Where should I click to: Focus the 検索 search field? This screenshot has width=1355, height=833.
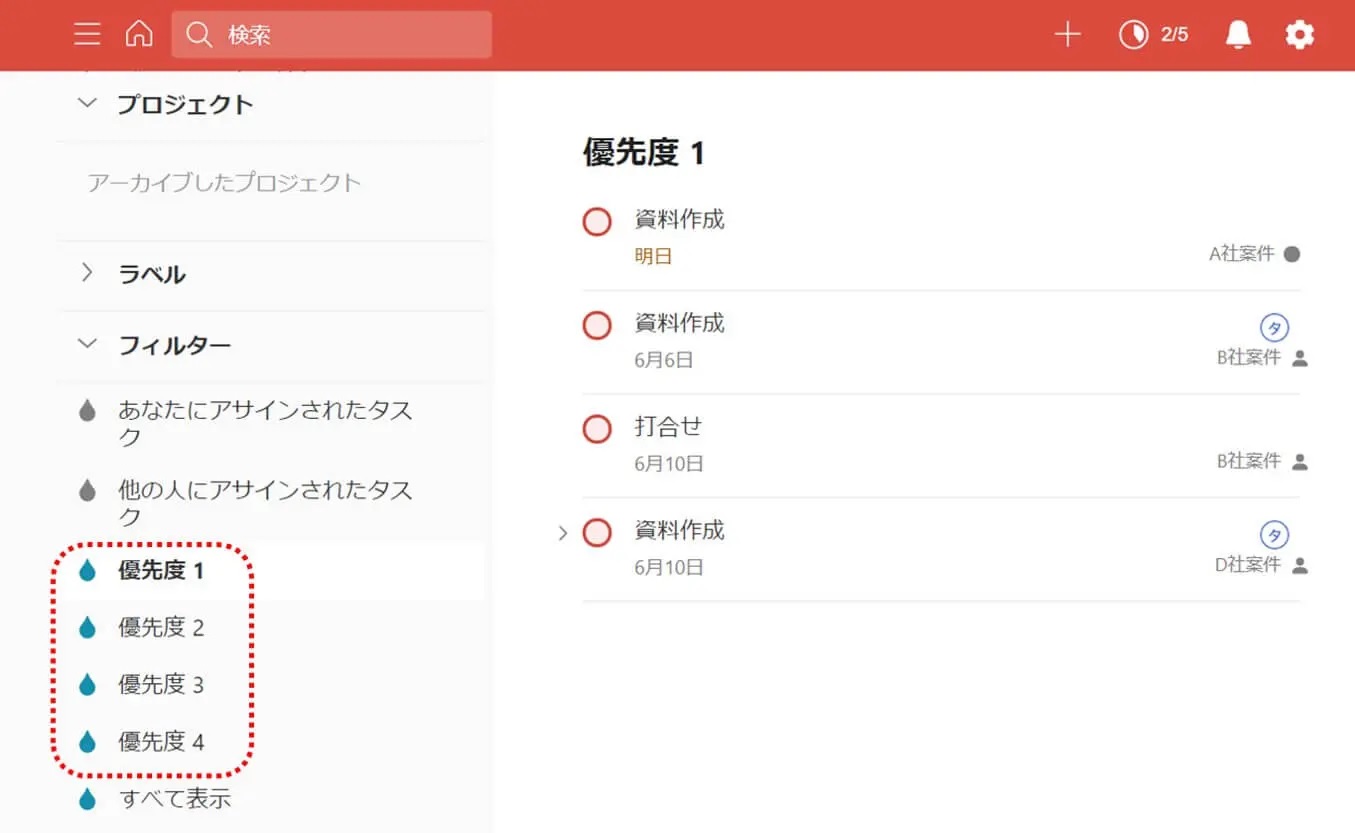point(331,35)
